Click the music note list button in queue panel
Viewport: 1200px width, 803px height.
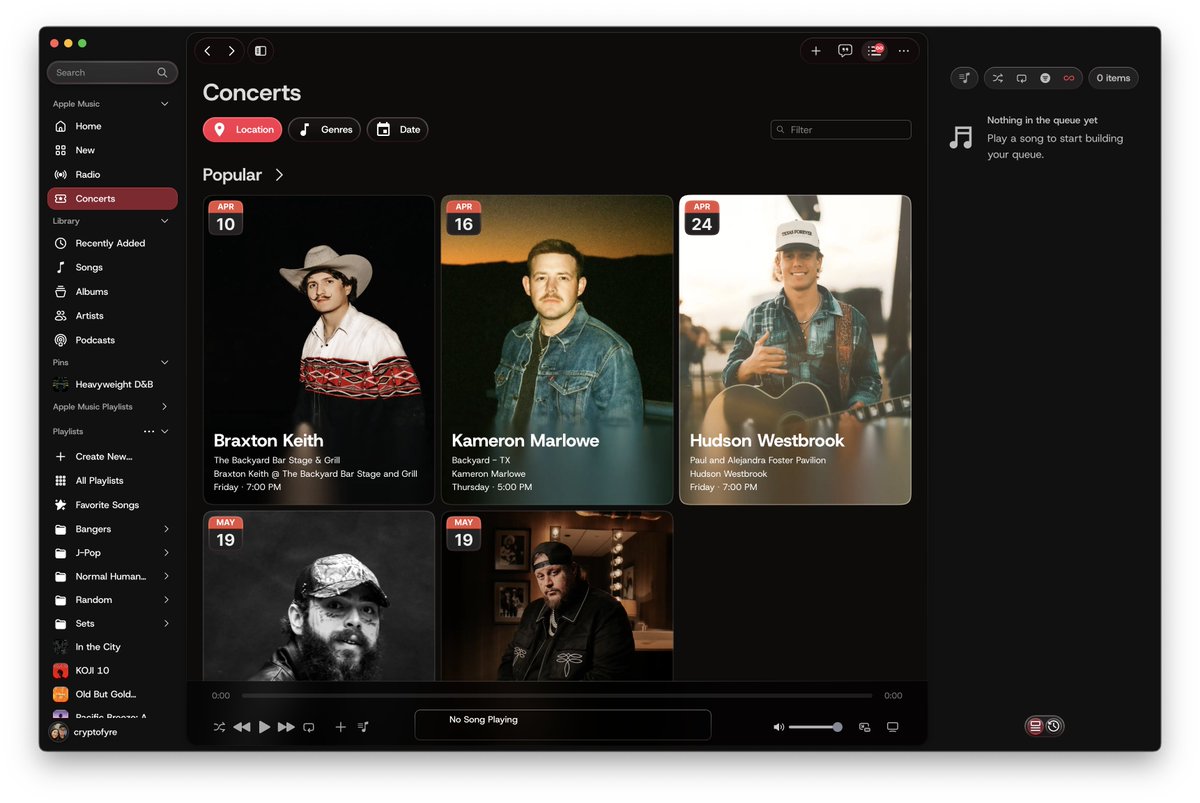click(x=964, y=78)
